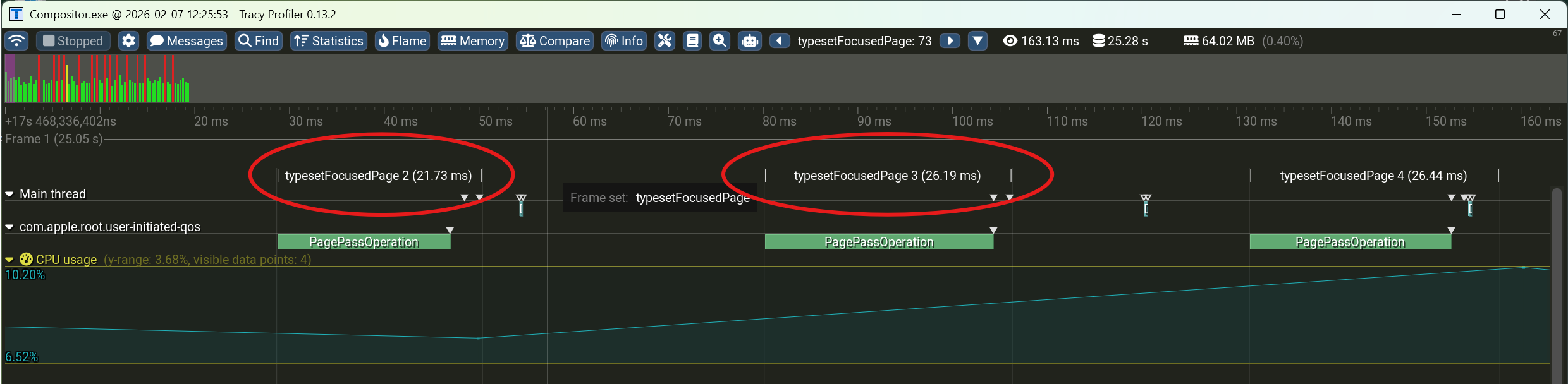
Task: Collapse the CPU usage plot
Action: (x=9, y=260)
